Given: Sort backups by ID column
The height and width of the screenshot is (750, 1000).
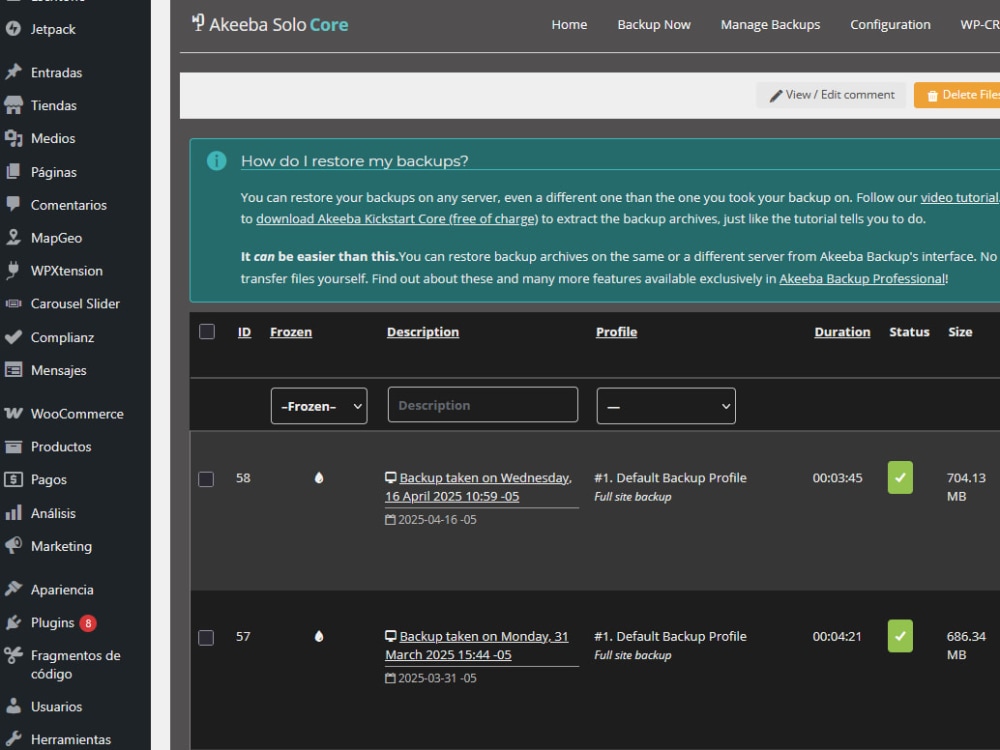Looking at the screenshot, I should pos(244,332).
